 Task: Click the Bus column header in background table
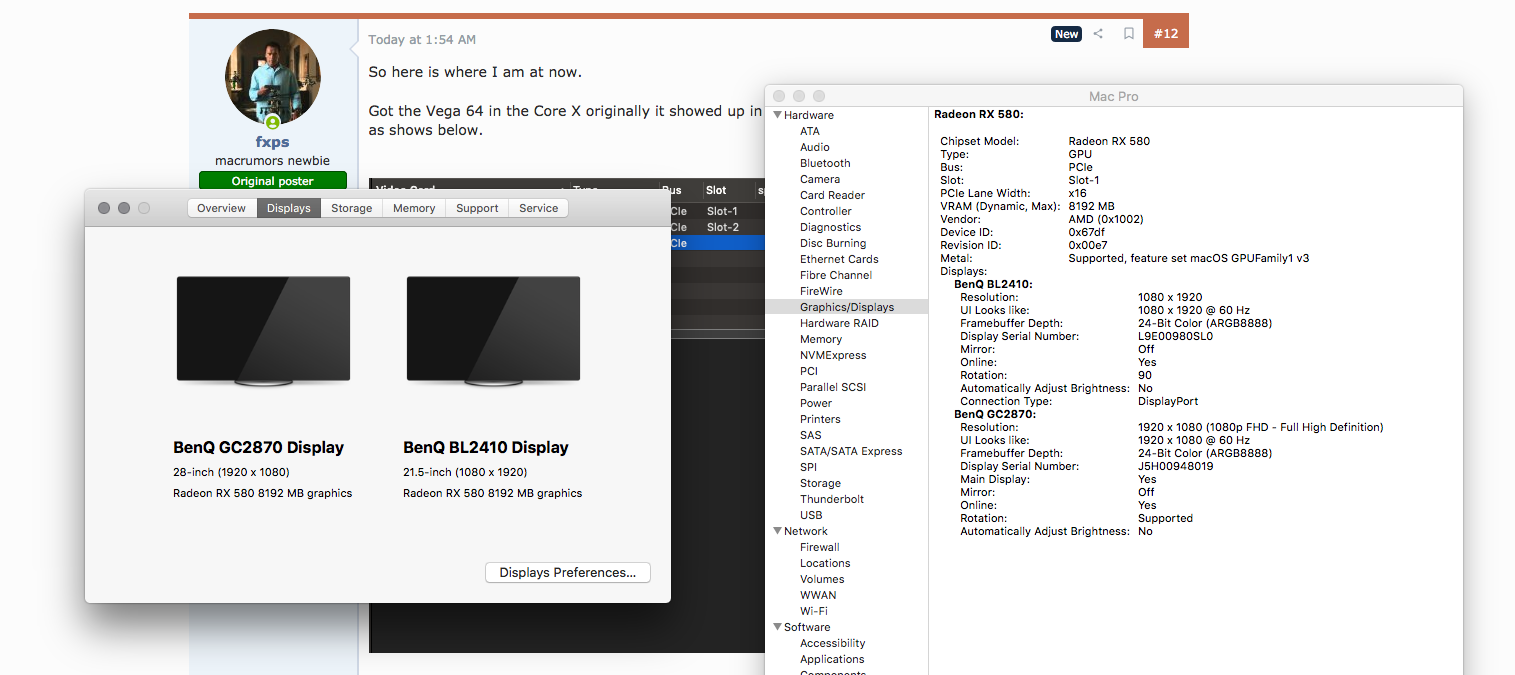point(671,190)
